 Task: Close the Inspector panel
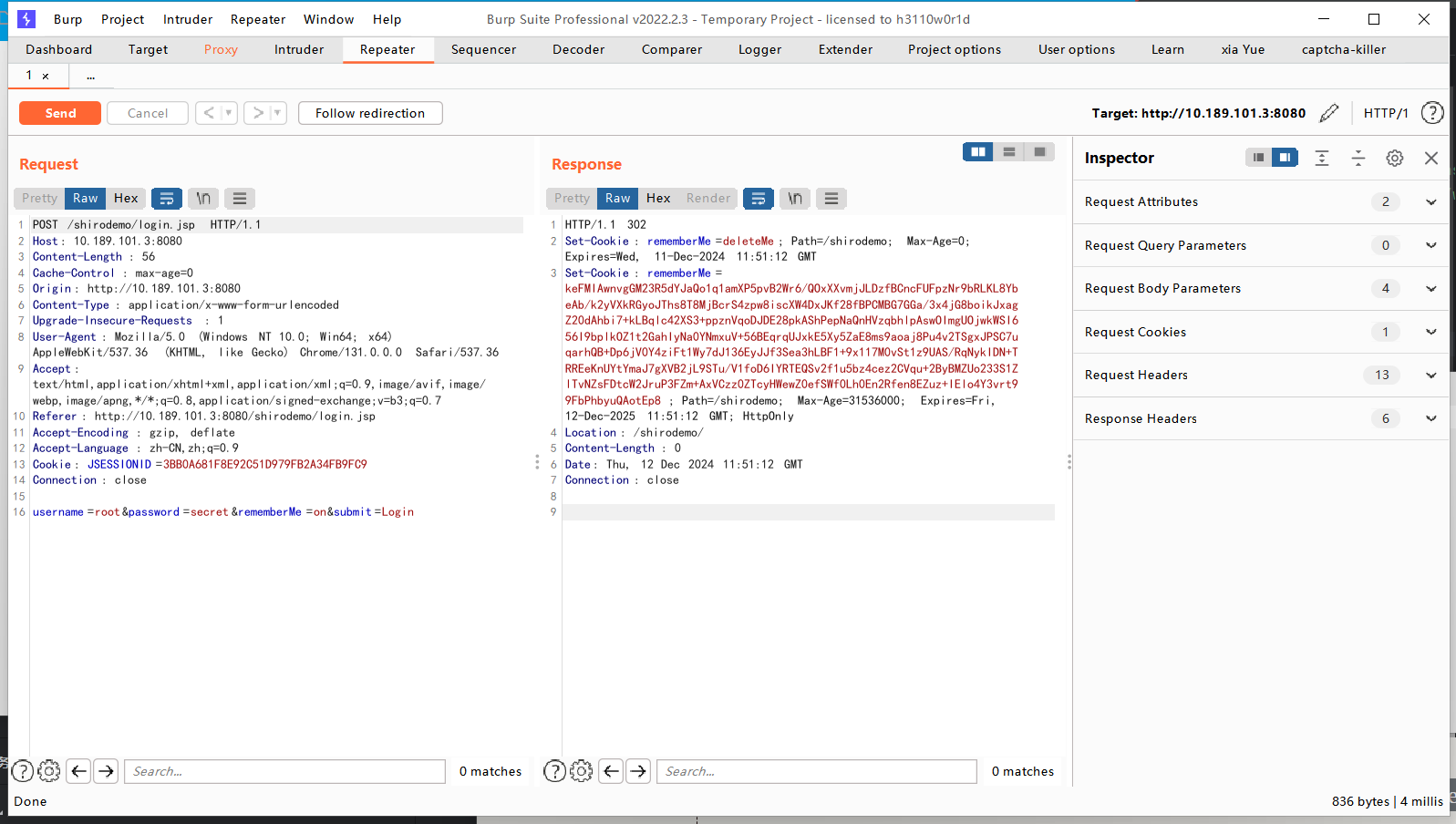tap(1431, 158)
